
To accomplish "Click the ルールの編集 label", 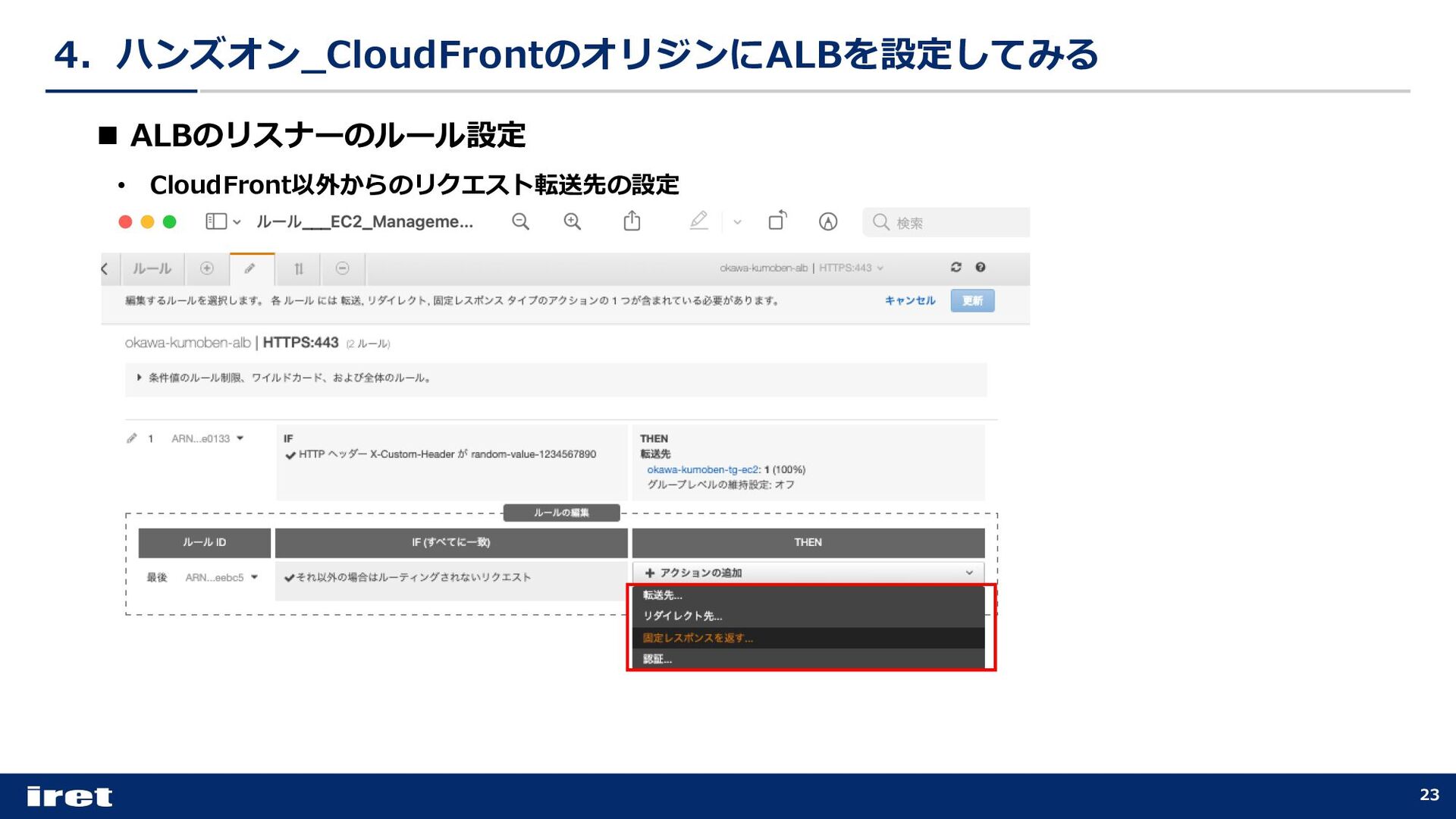I will pyautogui.click(x=561, y=513).
